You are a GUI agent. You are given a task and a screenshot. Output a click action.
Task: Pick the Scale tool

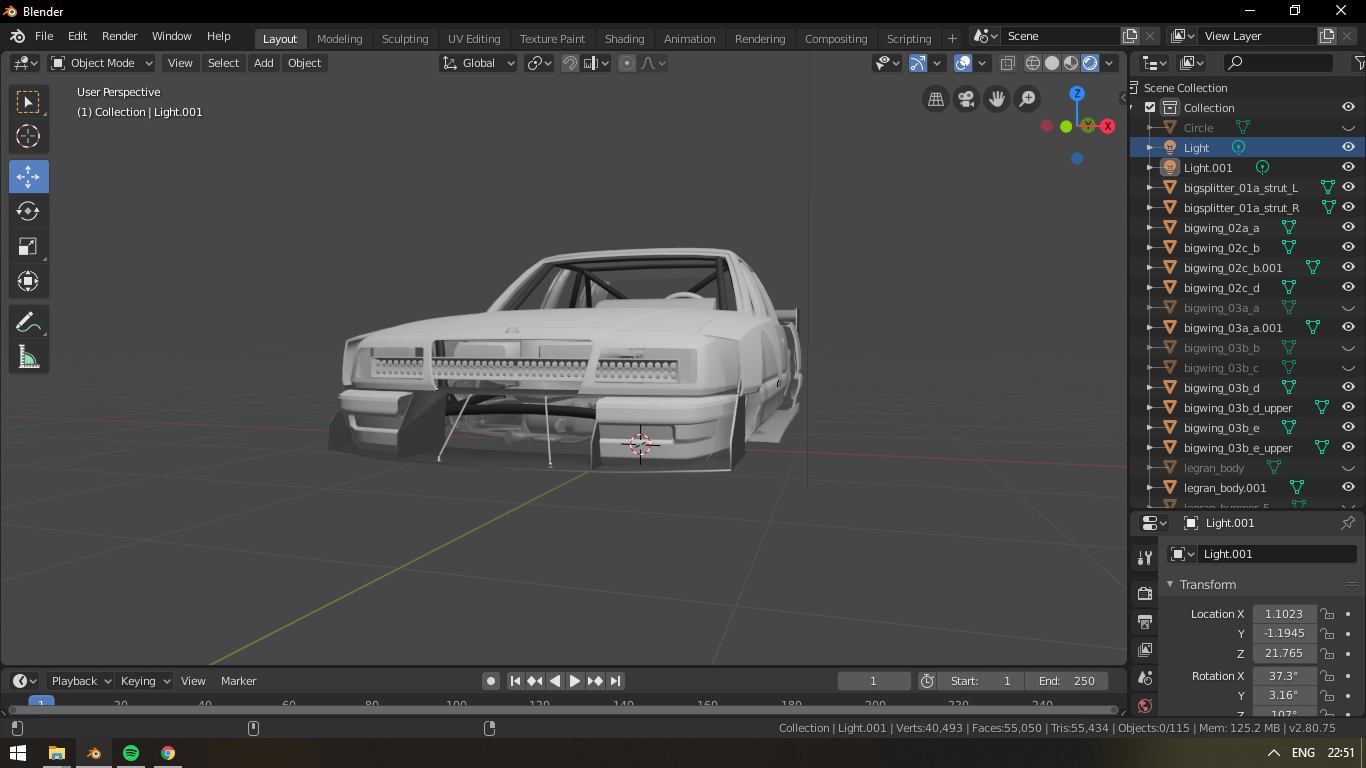pyautogui.click(x=28, y=246)
